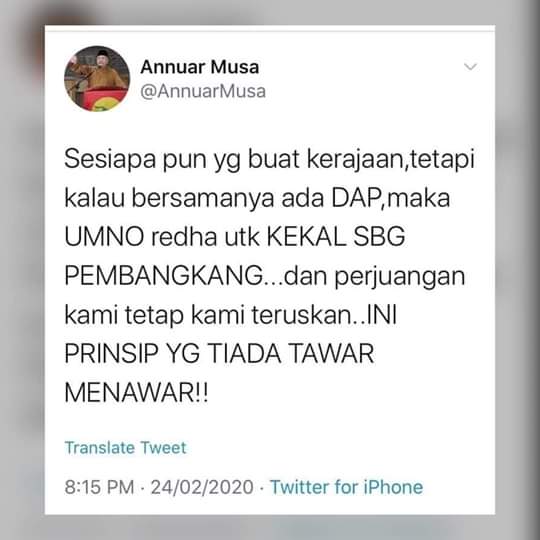Click the word PEMBANGKANG in the tweet
The height and width of the screenshot is (540, 540).
pos(164,276)
